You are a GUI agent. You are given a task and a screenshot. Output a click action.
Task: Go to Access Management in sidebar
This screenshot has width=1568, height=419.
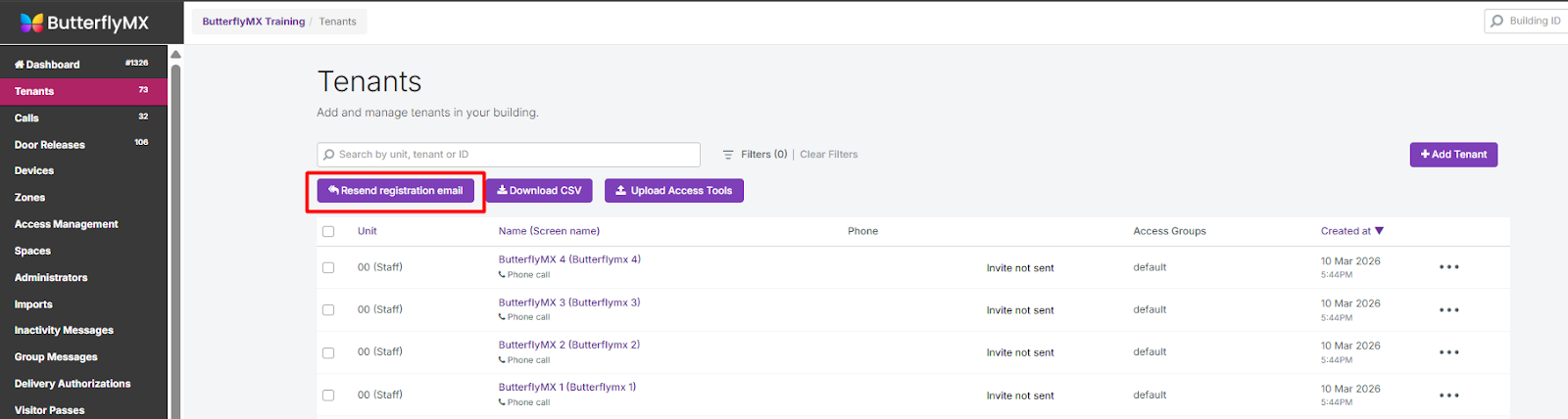(x=66, y=224)
